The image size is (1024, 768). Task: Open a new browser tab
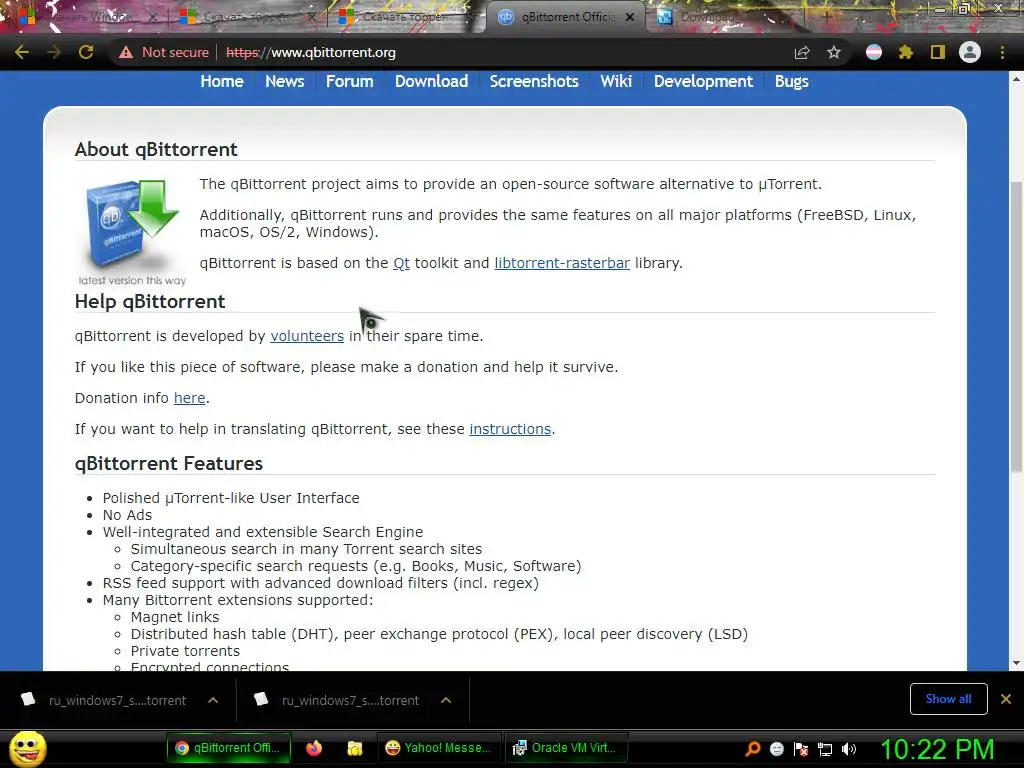pos(827,17)
